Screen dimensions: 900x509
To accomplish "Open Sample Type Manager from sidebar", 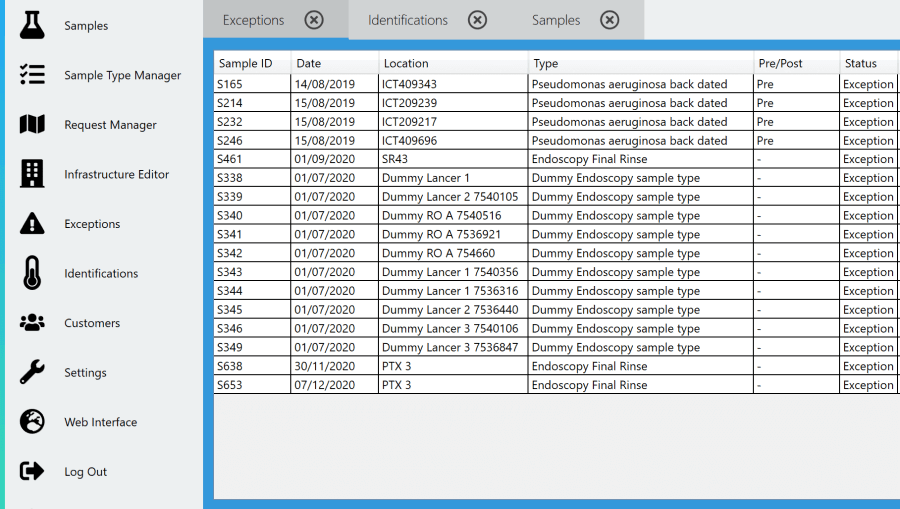I will 122,75.
